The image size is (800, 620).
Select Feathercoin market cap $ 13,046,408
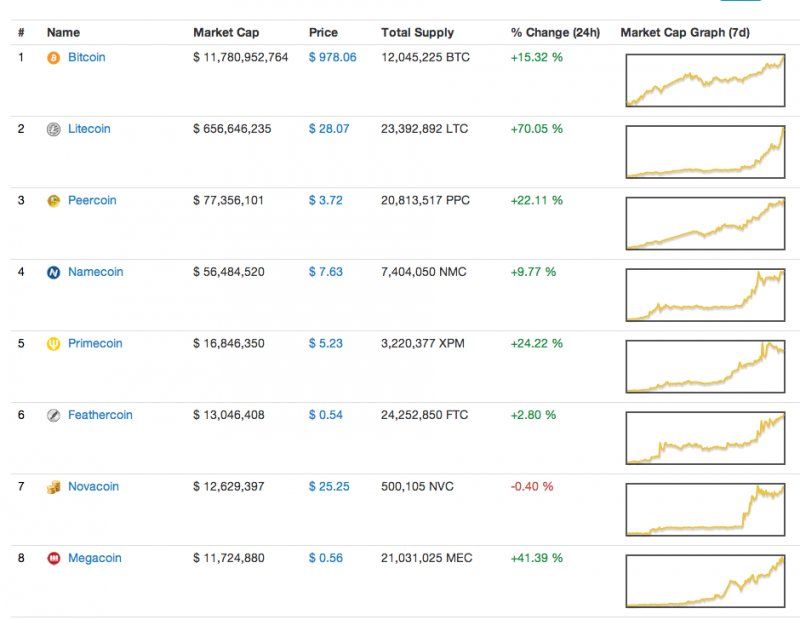pos(229,414)
